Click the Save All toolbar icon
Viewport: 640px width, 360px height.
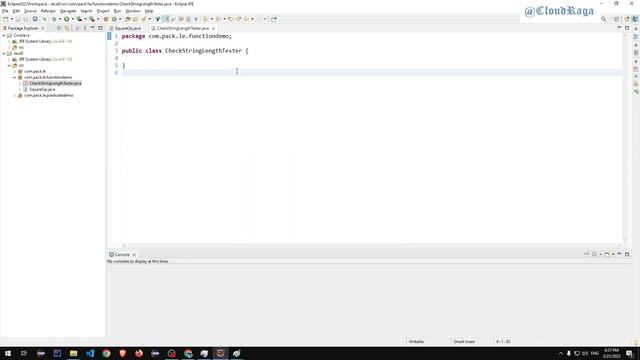(x=26, y=19)
